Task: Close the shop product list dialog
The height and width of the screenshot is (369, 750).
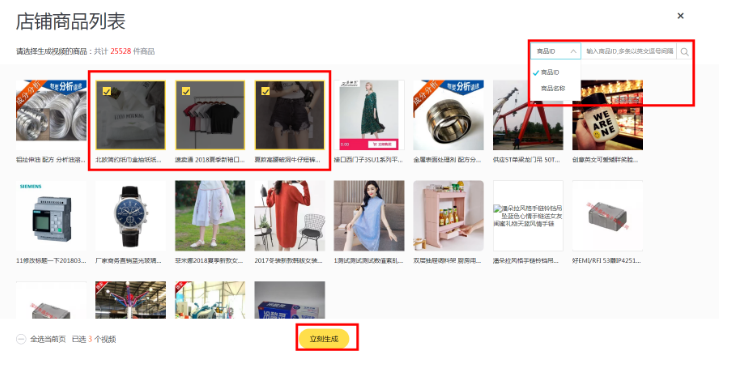Action: (x=680, y=16)
